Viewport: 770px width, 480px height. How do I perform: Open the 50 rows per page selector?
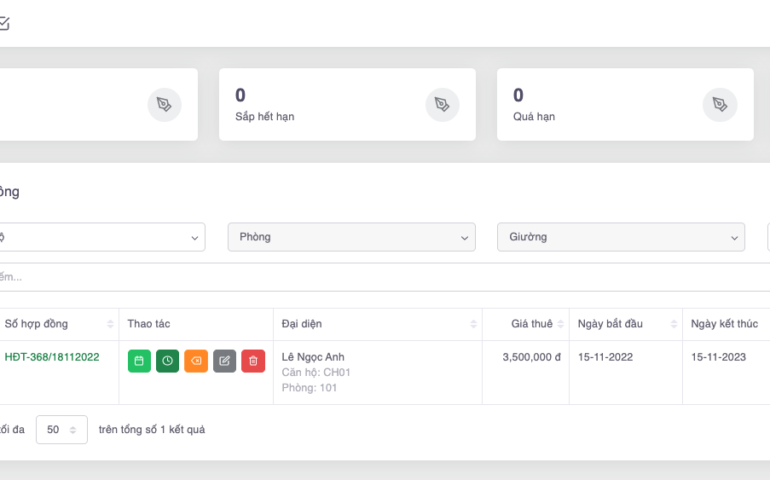tap(61, 430)
